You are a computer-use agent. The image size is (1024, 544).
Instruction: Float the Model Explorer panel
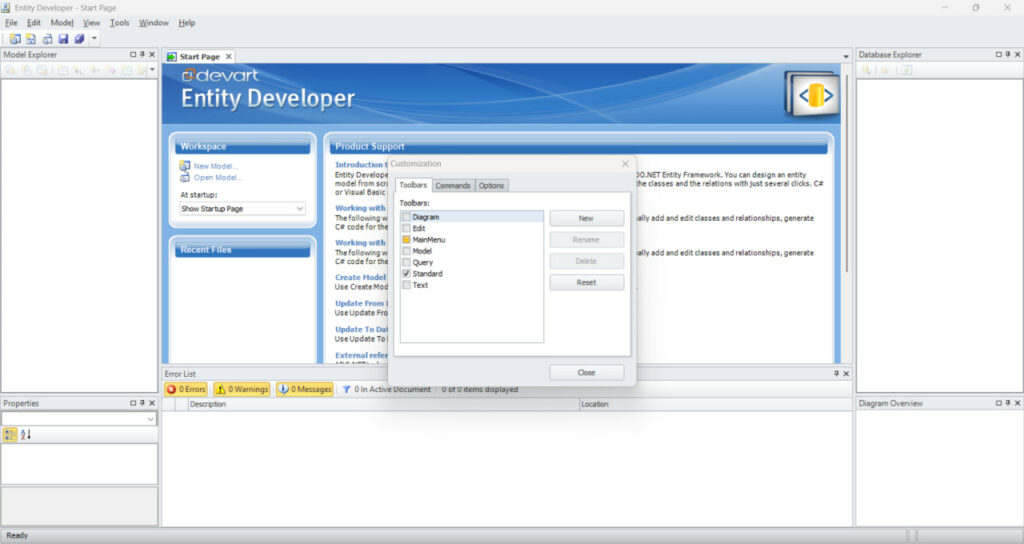[133, 55]
